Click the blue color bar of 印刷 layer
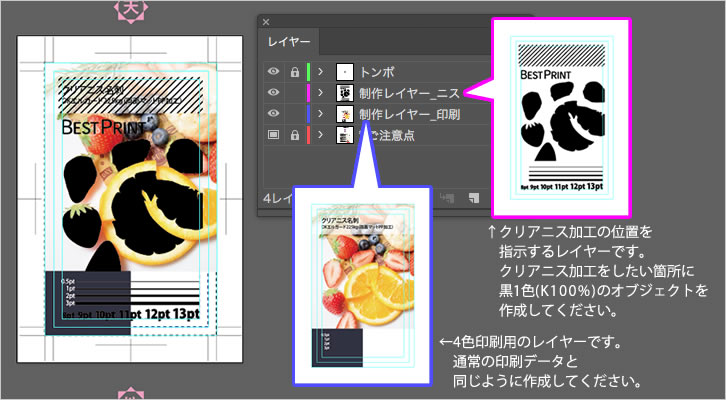Viewport: 726px width, 400px height. point(308,114)
